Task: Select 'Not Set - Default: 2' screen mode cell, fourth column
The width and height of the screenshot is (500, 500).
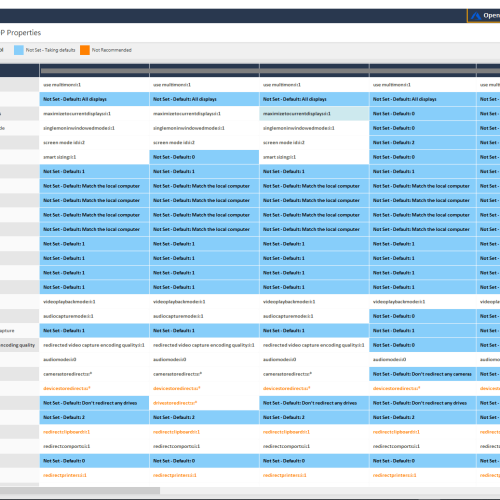Action: [423, 143]
